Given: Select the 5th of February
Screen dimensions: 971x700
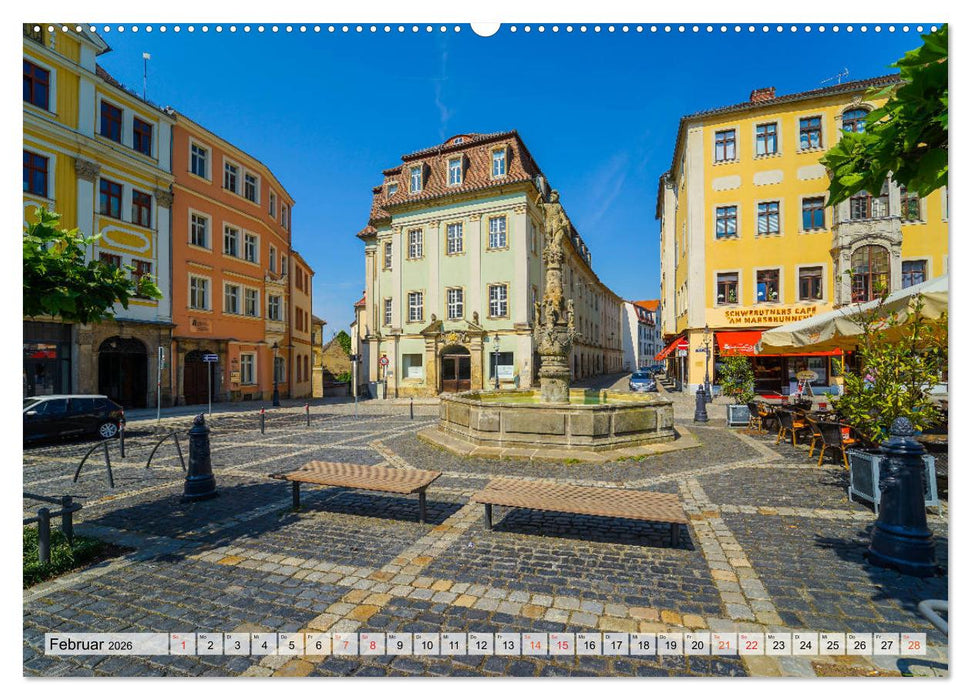Looking at the screenshot, I should point(291,647).
